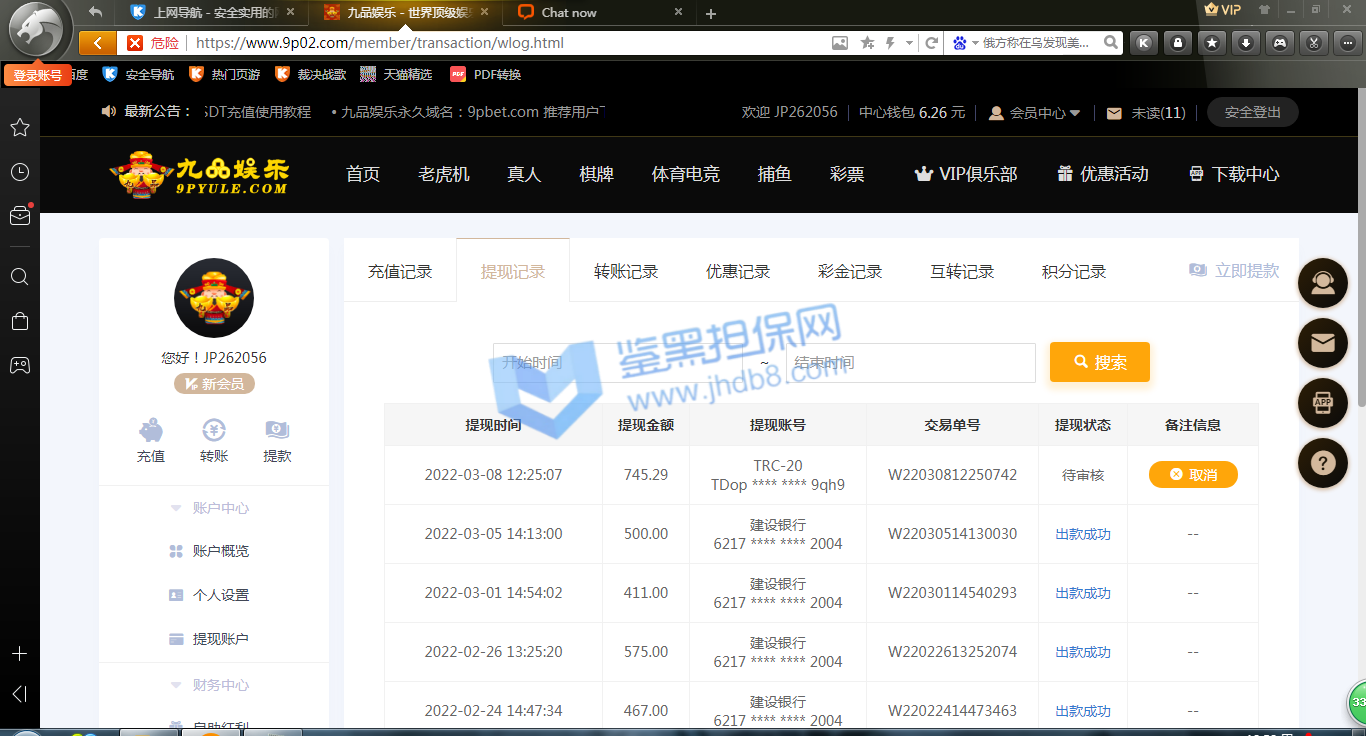The height and width of the screenshot is (736, 1366).
Task: Cancel the pending withdrawal with 取消
Action: click(1193, 475)
